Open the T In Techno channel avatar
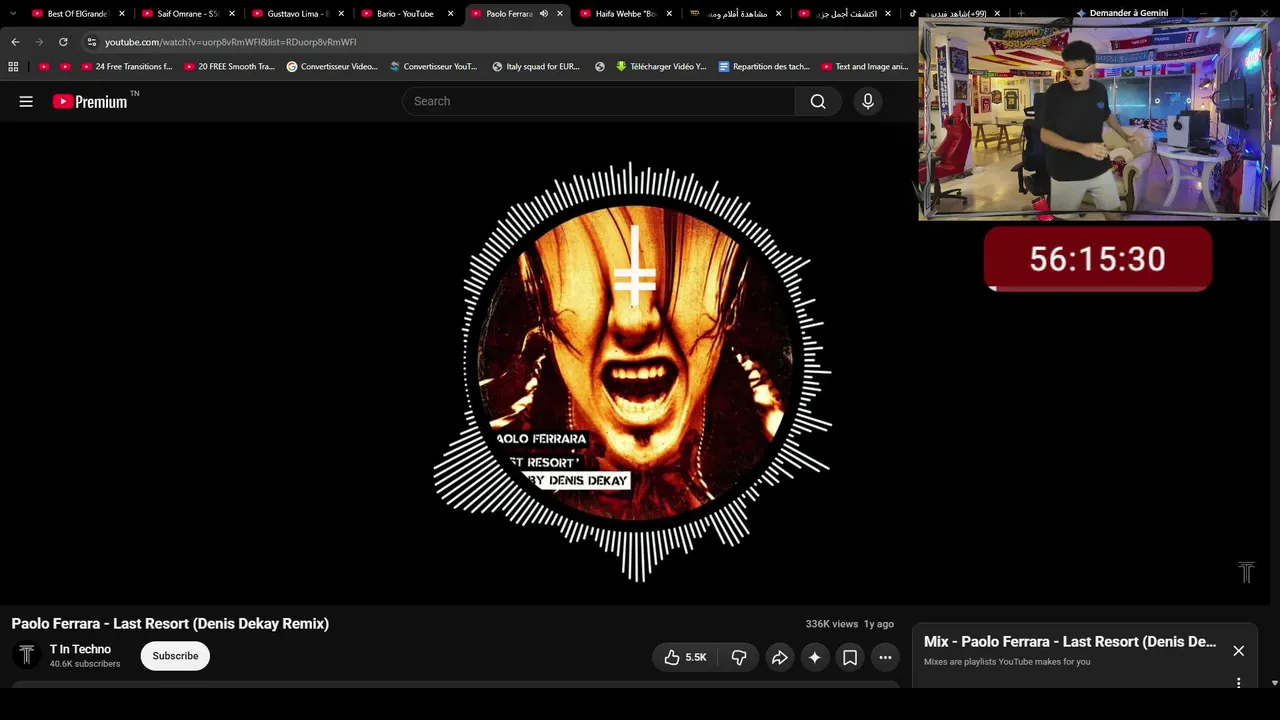 point(27,655)
